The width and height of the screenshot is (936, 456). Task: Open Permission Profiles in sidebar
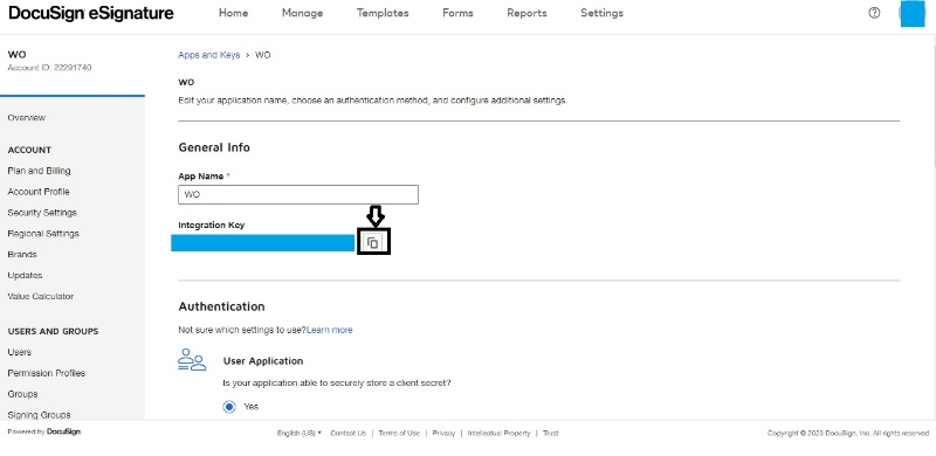pyautogui.click(x=46, y=373)
